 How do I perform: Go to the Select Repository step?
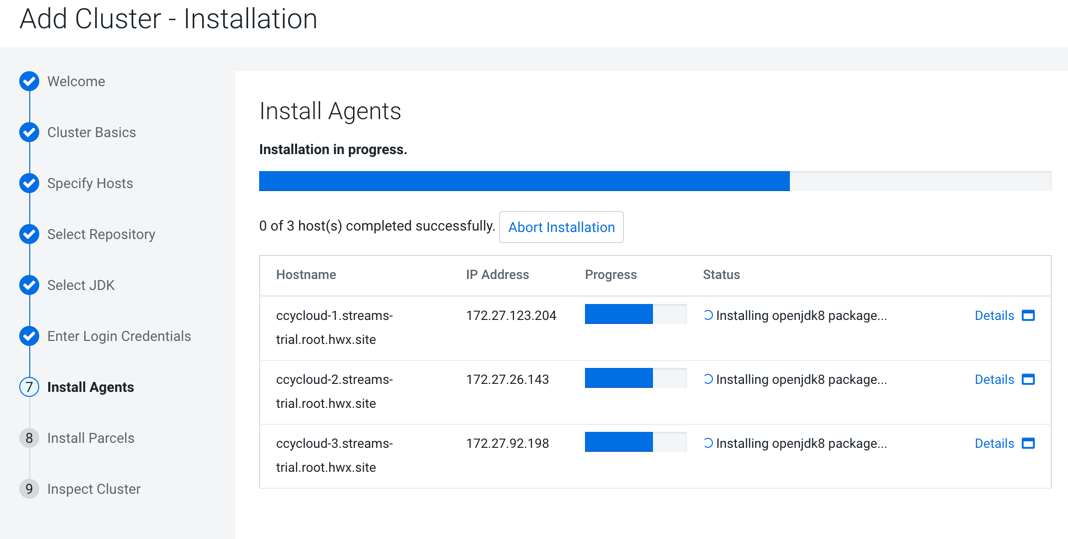click(101, 234)
